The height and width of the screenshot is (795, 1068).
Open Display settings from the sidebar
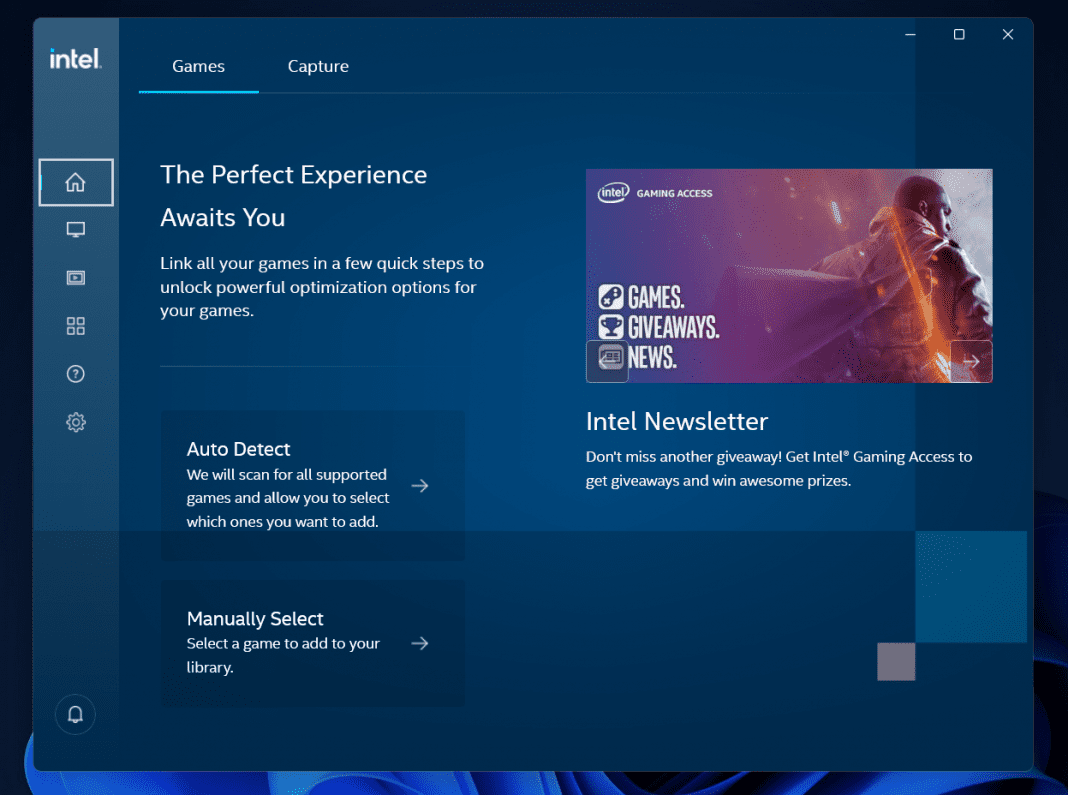pos(75,229)
